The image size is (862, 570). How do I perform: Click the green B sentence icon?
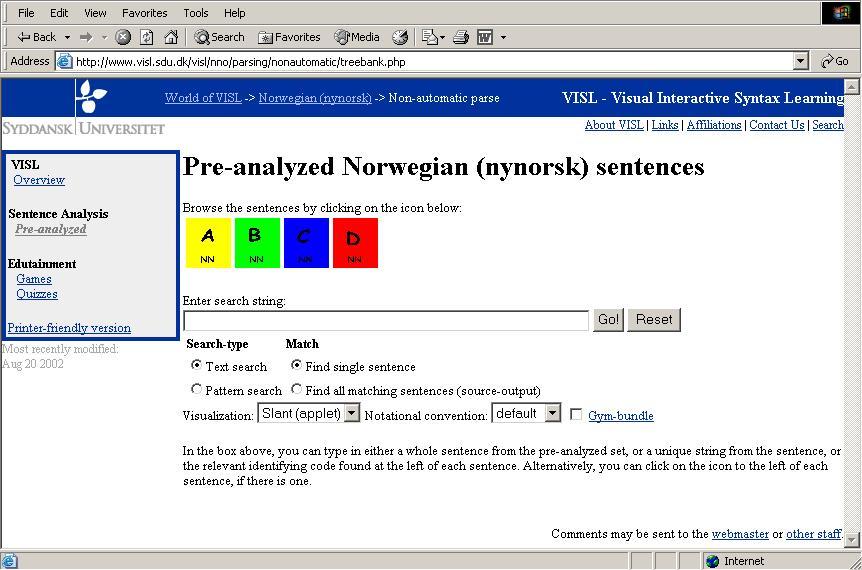(x=256, y=243)
